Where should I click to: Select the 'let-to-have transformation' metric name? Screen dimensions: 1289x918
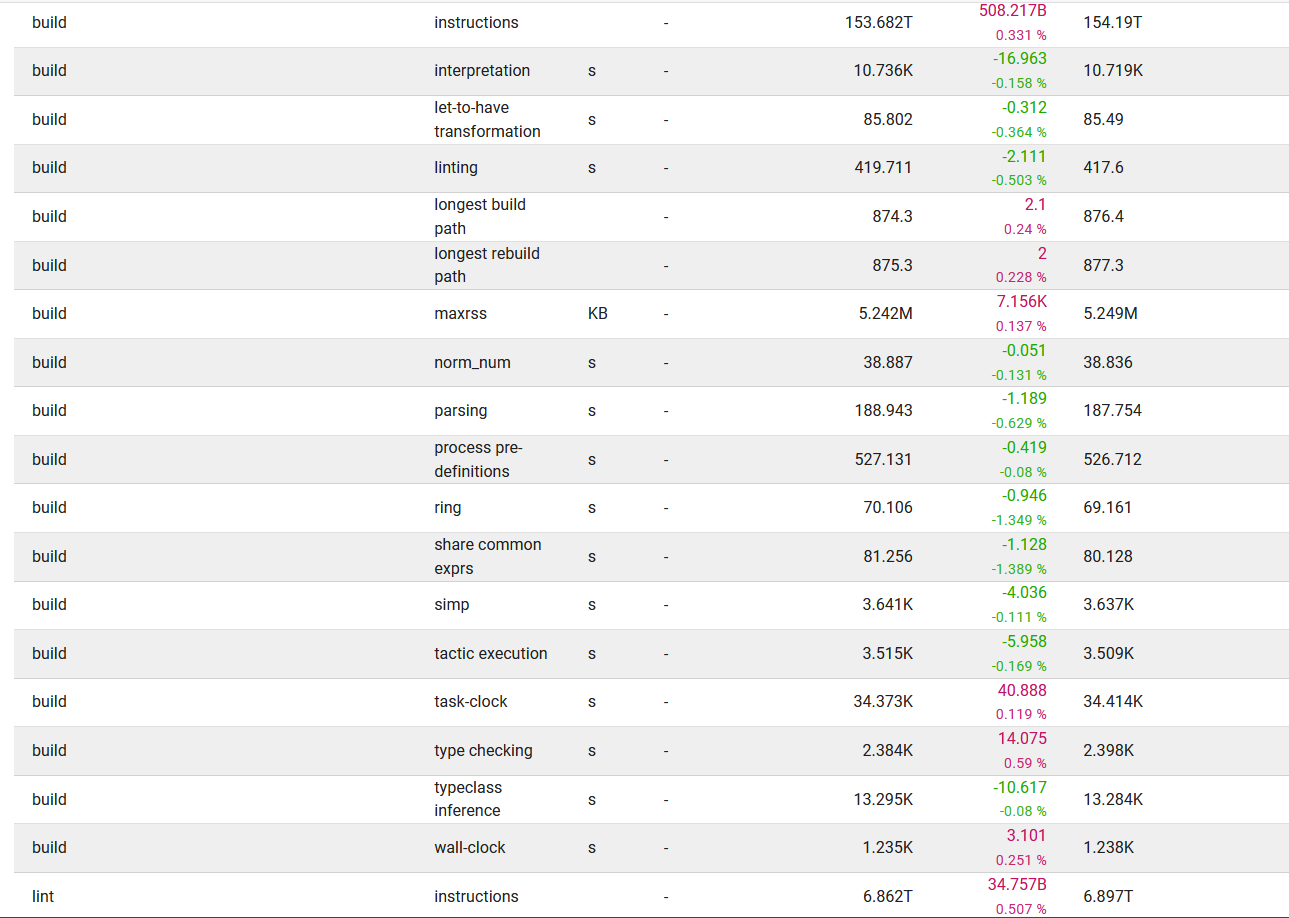(487, 120)
